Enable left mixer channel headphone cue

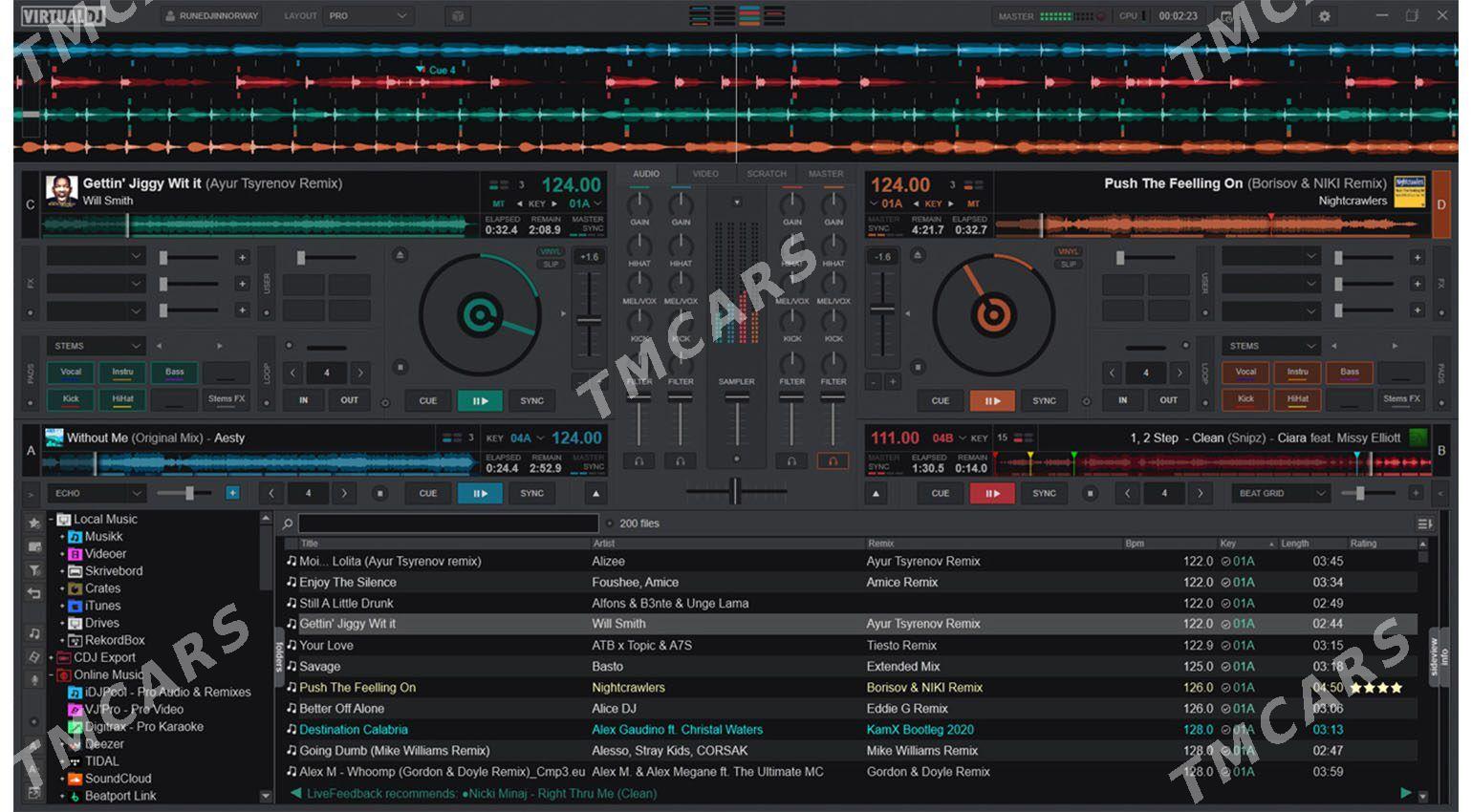pos(639,461)
